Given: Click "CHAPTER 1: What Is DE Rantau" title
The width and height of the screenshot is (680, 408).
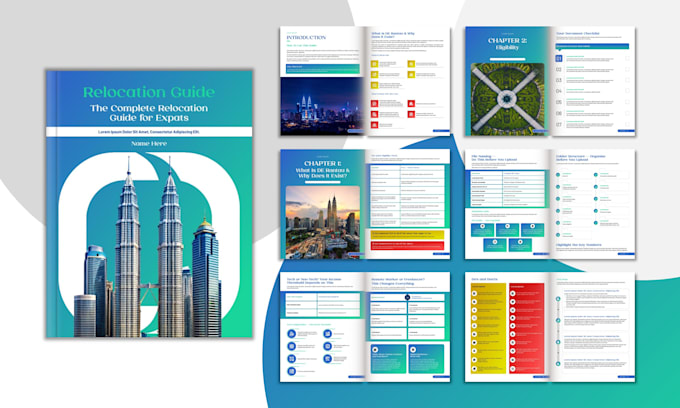Looking at the screenshot, I should click(322, 170).
